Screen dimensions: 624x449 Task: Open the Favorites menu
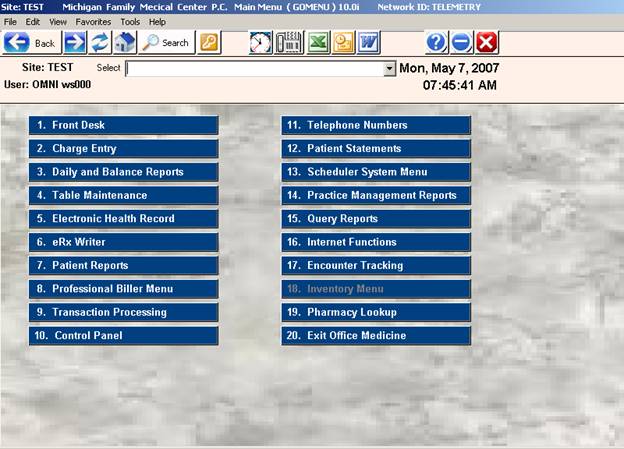pyautogui.click(x=94, y=21)
